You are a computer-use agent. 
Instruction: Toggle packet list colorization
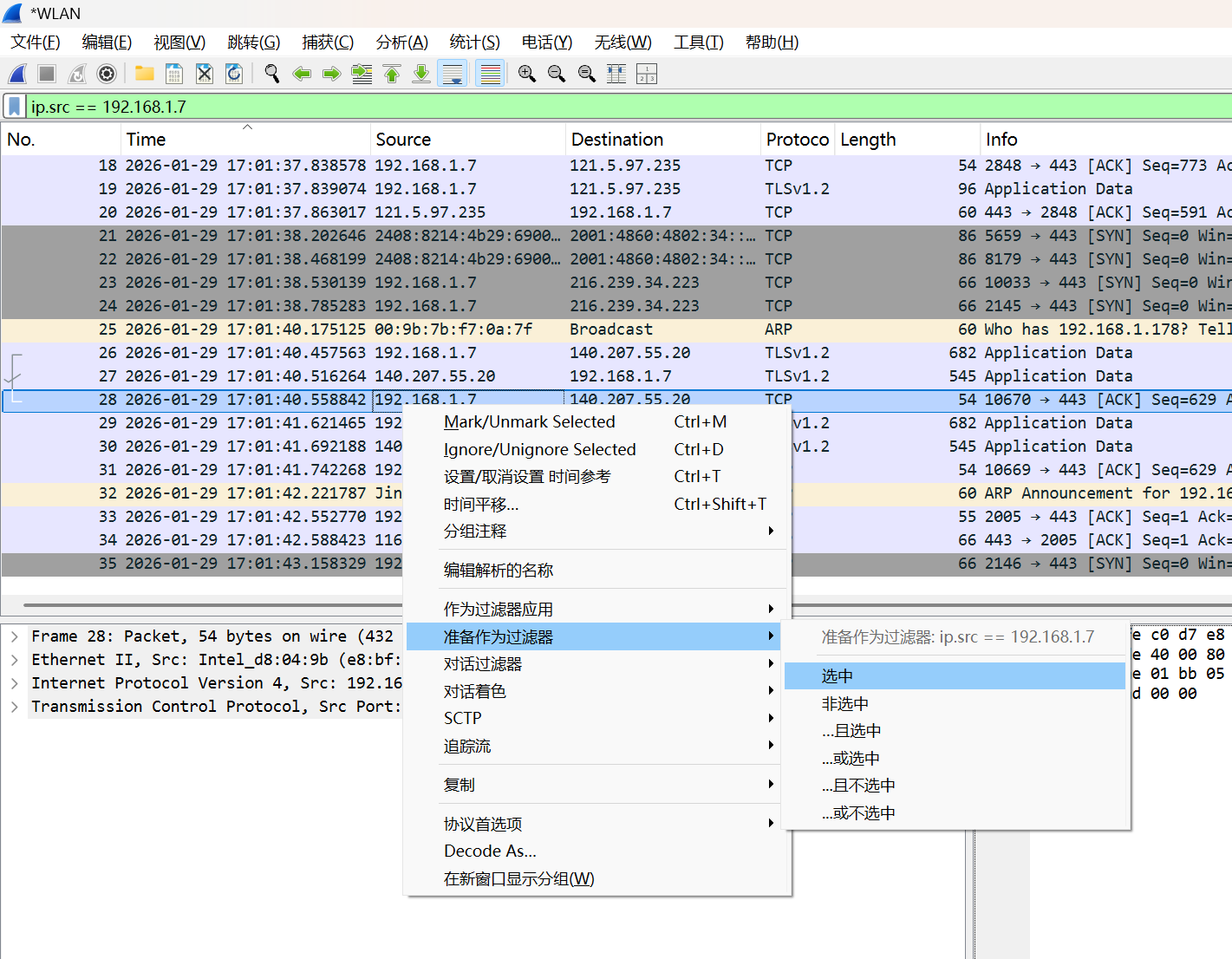(x=491, y=74)
